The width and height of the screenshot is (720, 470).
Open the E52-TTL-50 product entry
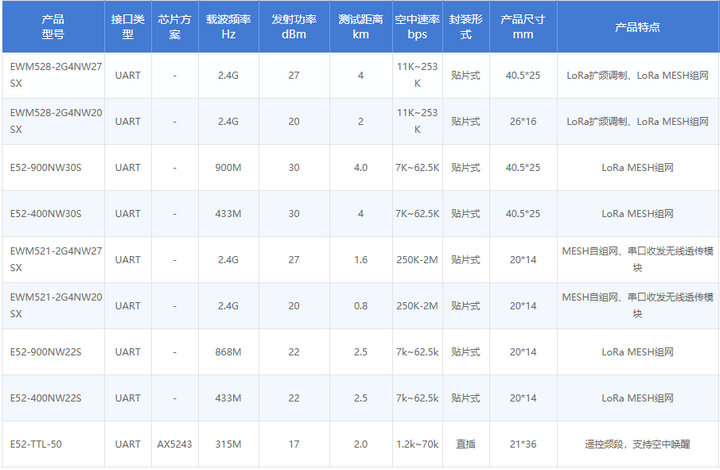[x=36, y=444]
